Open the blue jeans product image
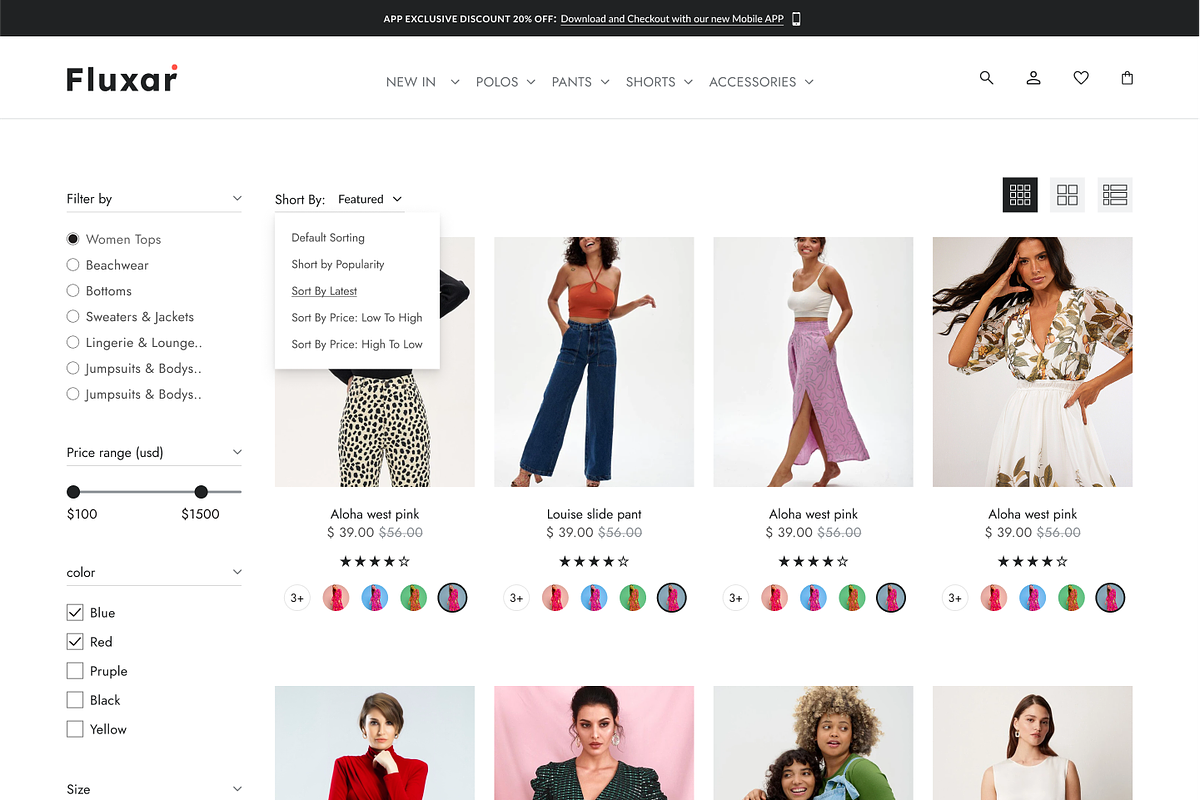 coord(594,362)
